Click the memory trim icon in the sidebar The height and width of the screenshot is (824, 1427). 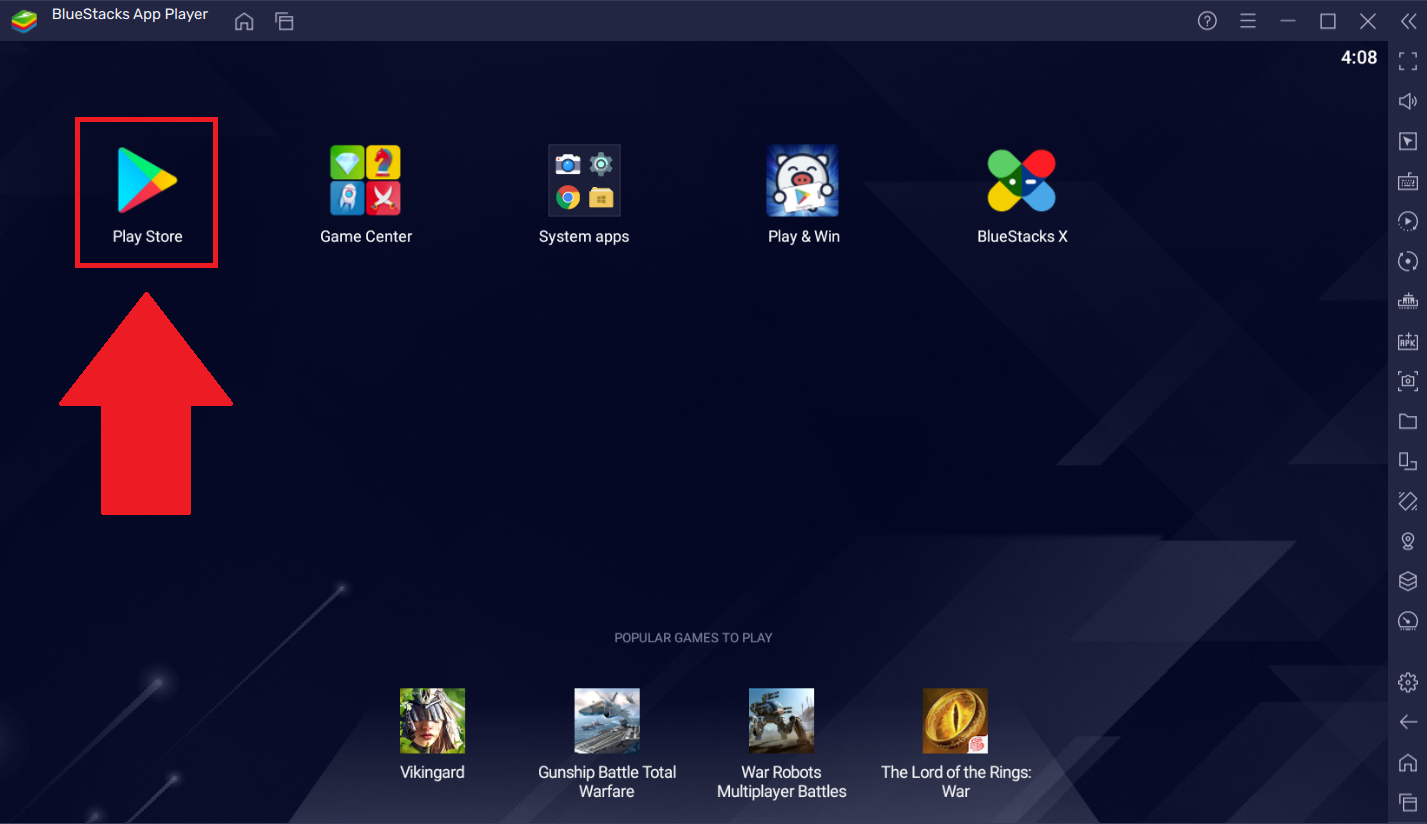(1408, 301)
